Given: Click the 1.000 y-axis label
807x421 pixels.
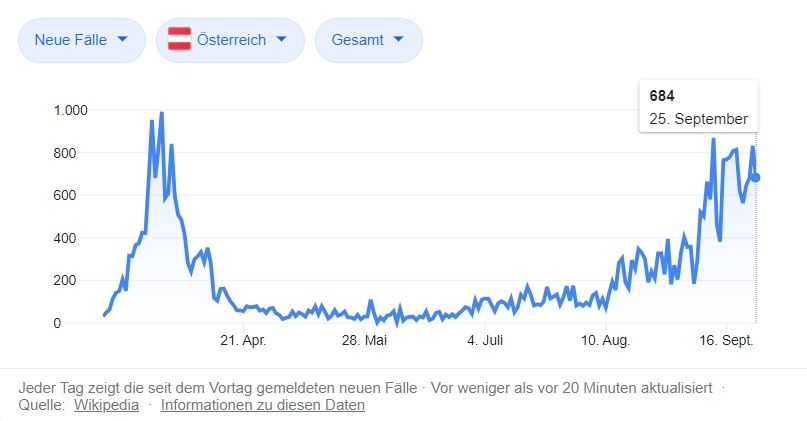Looking at the screenshot, I should tap(70, 110).
